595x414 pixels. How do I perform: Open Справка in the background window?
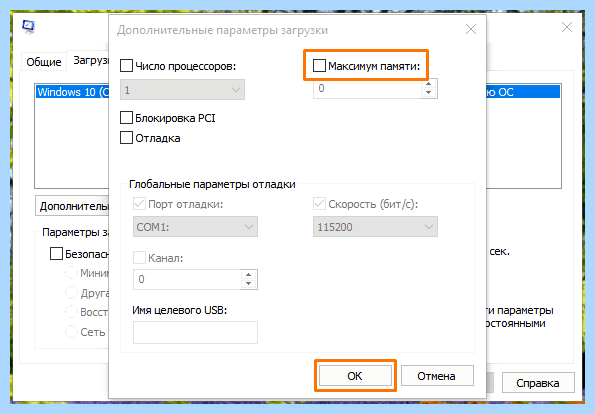click(x=538, y=383)
